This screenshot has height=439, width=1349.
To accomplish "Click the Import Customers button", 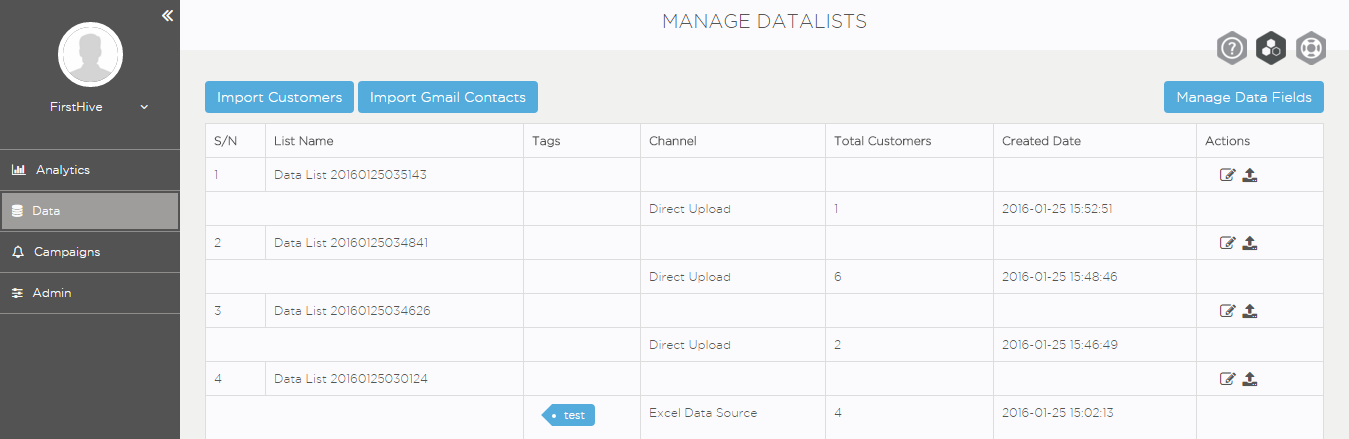I will coord(279,97).
